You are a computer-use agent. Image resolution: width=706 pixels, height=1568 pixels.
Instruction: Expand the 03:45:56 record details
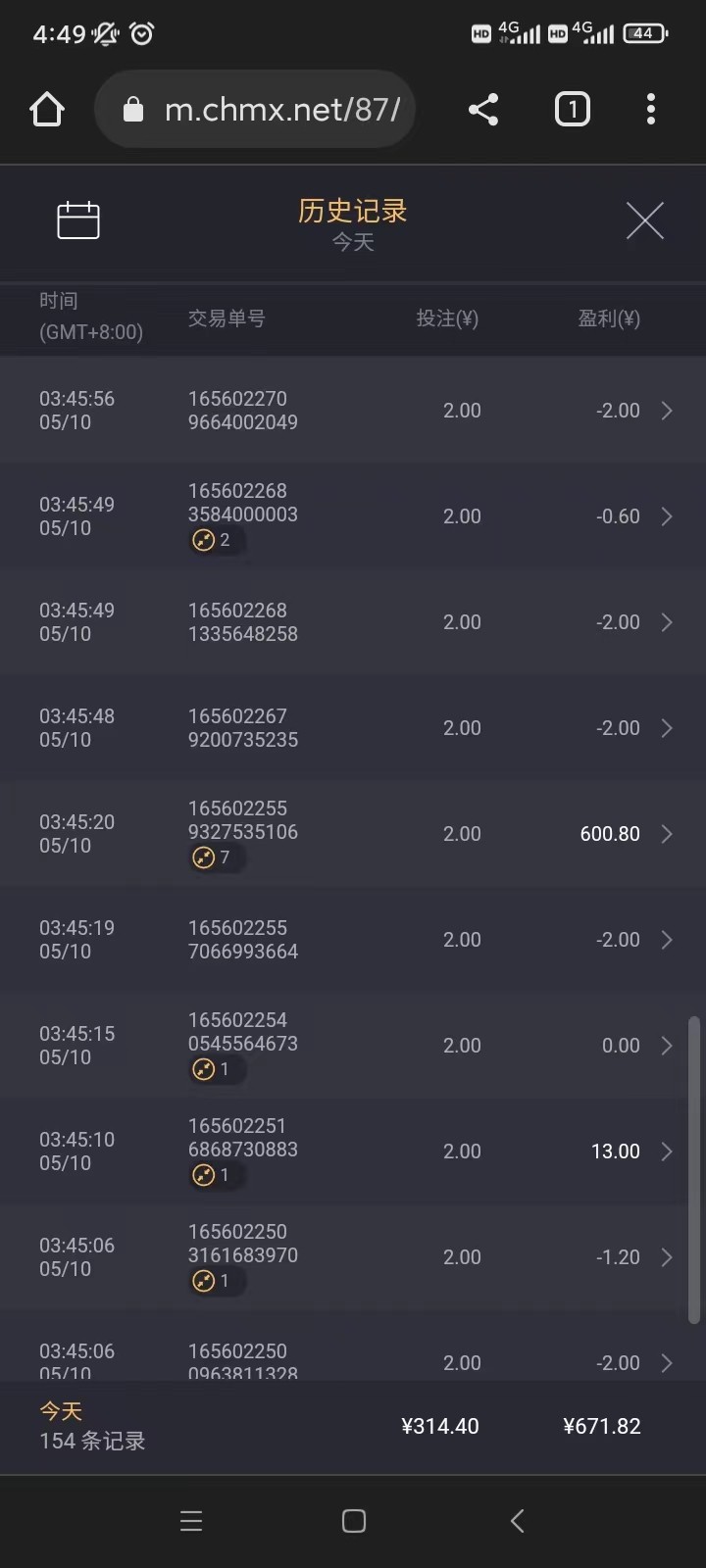pos(667,411)
